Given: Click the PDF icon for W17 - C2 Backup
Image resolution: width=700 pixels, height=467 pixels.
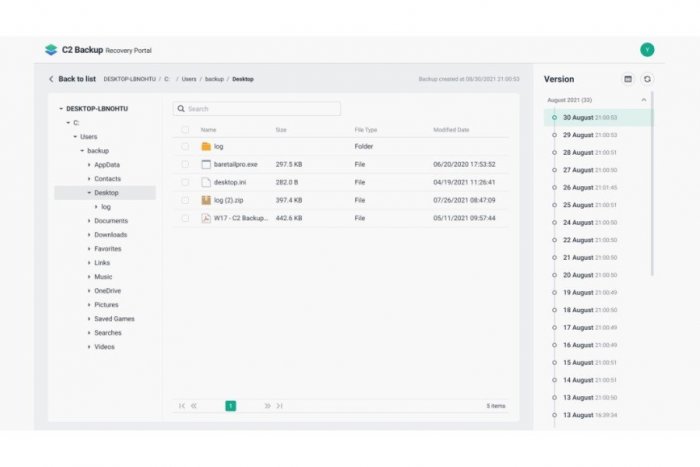Looking at the screenshot, I should [206, 218].
